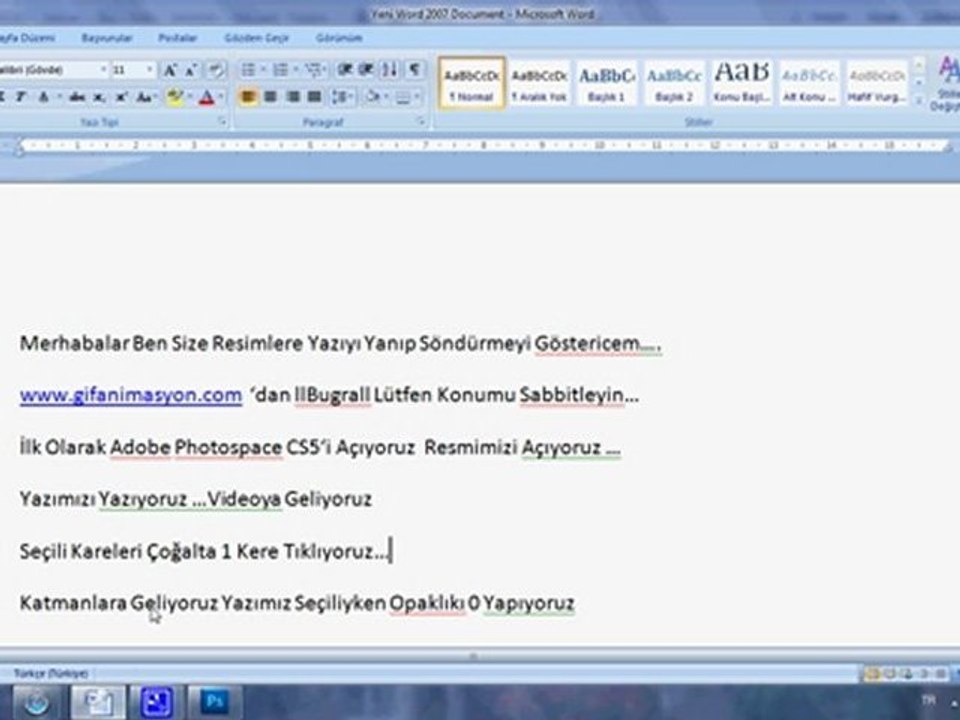Open the Başvurular tab
Screen dimensions: 960x720
pos(107,38)
